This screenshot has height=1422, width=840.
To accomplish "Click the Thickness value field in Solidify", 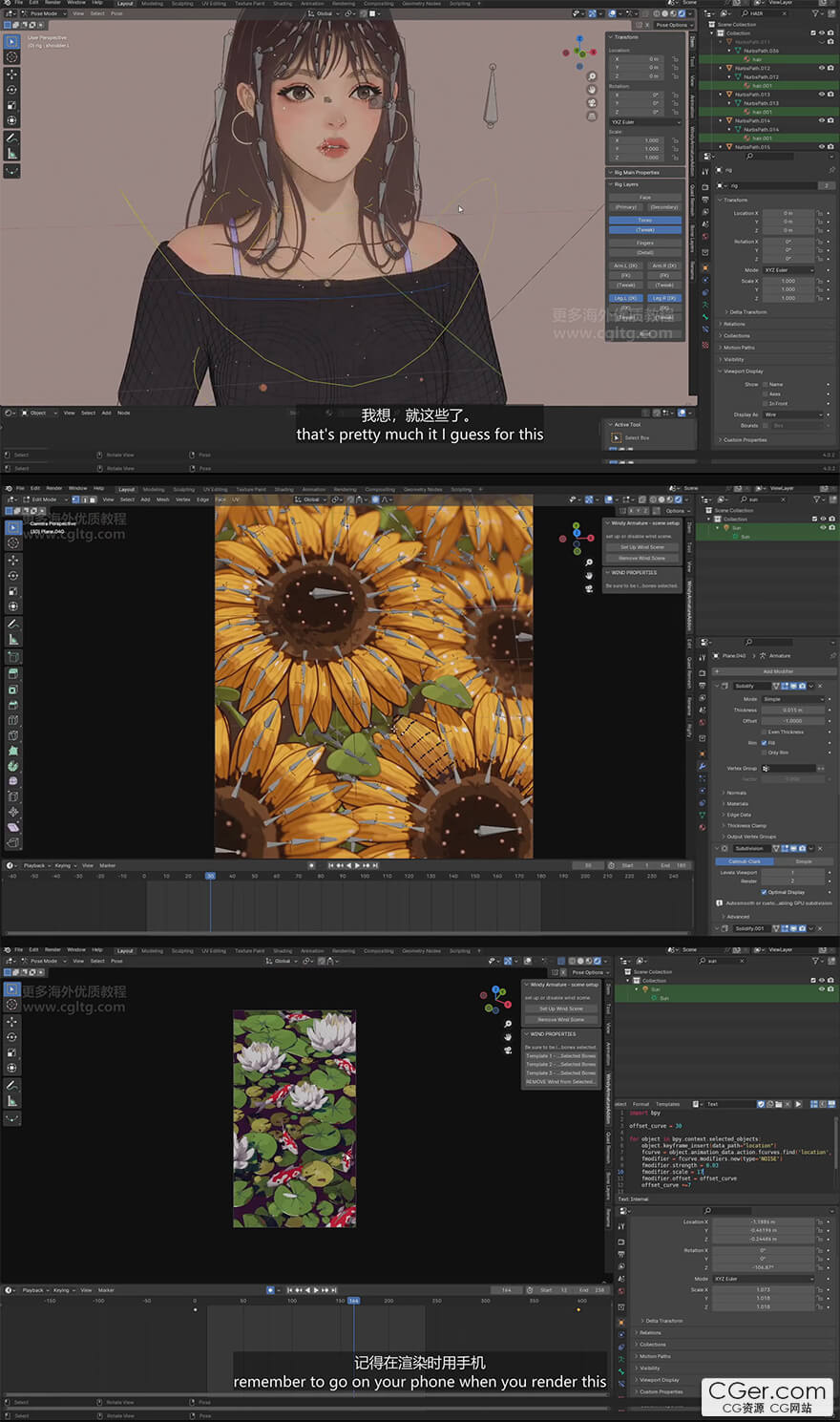I will [792, 710].
